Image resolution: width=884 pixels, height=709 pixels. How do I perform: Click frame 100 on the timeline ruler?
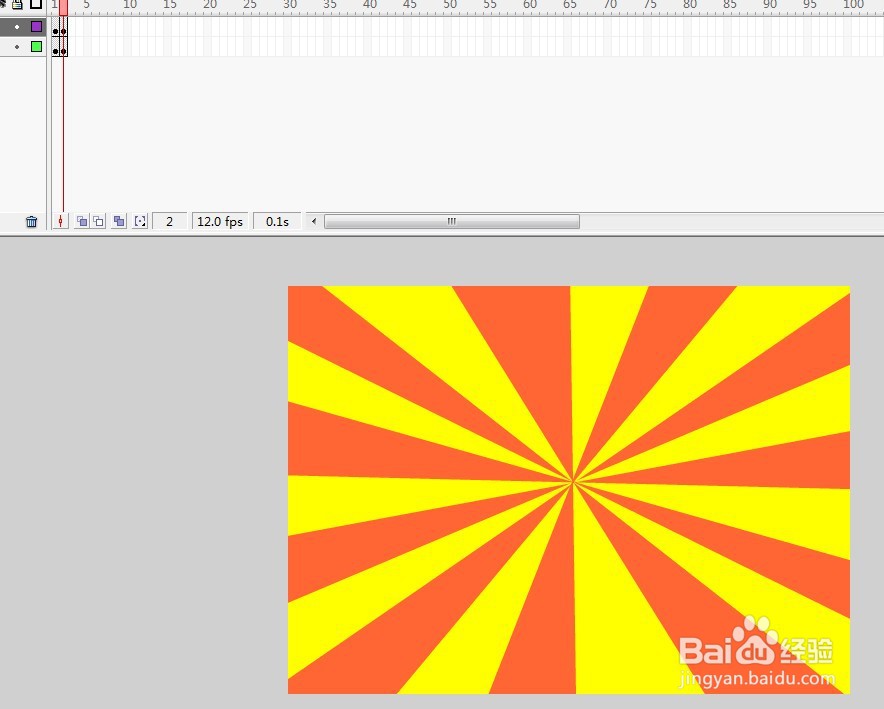tap(853, 5)
